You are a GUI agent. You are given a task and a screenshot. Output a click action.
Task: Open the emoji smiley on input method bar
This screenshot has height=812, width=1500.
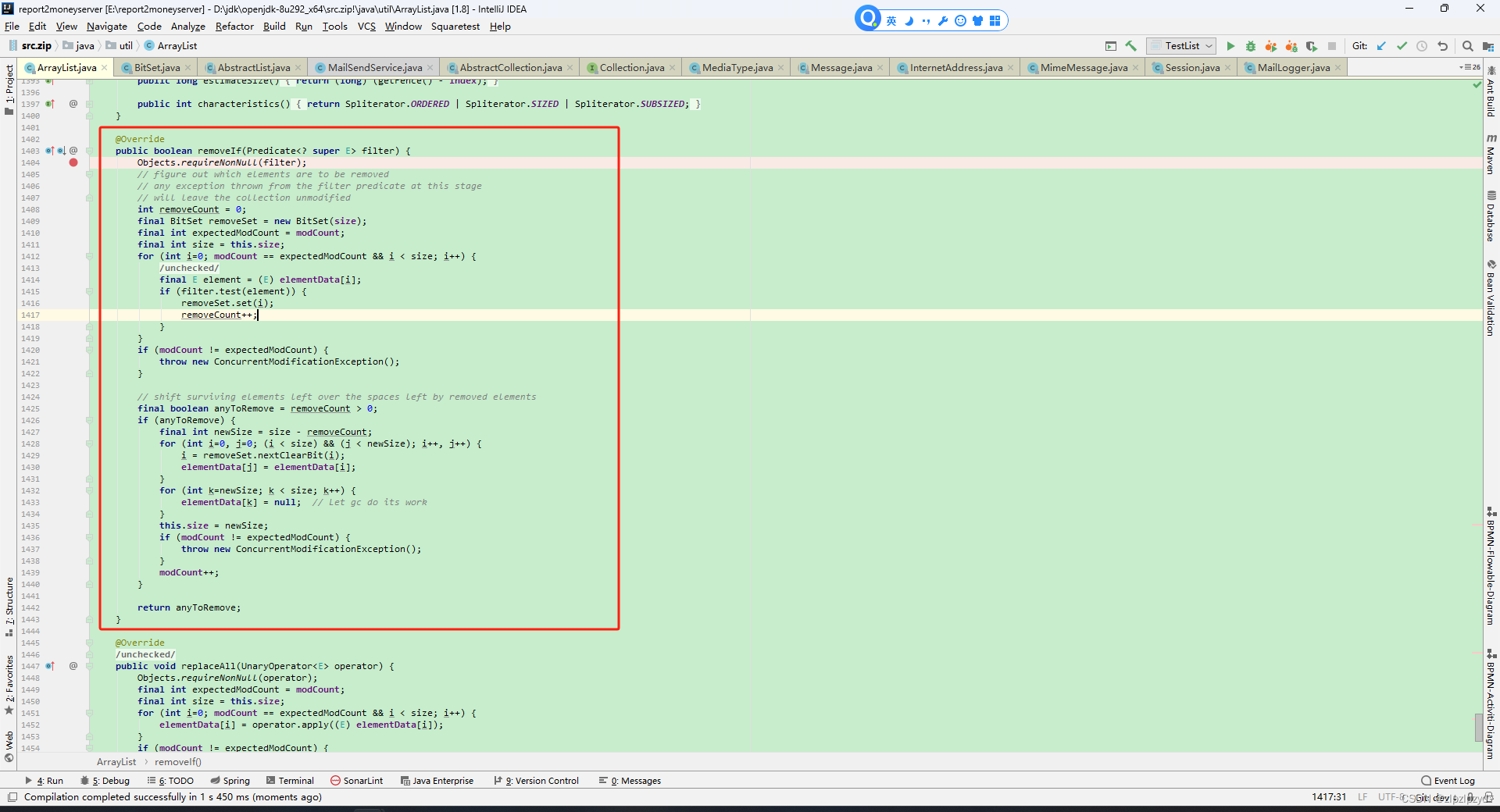click(960, 21)
